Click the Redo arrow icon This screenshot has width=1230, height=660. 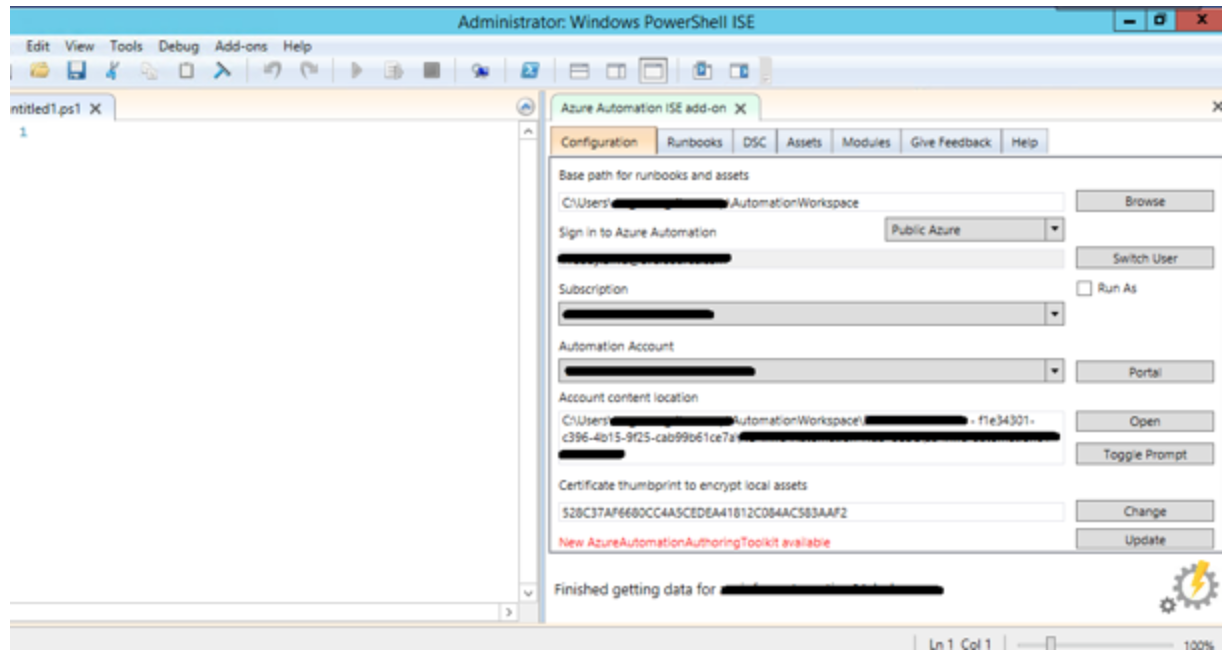pyautogui.click(x=308, y=72)
